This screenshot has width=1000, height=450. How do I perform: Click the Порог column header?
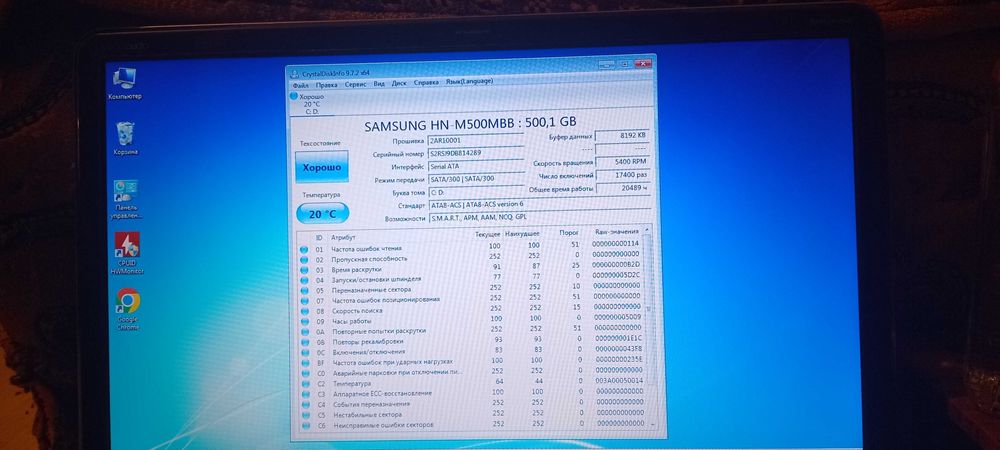[x=569, y=233]
